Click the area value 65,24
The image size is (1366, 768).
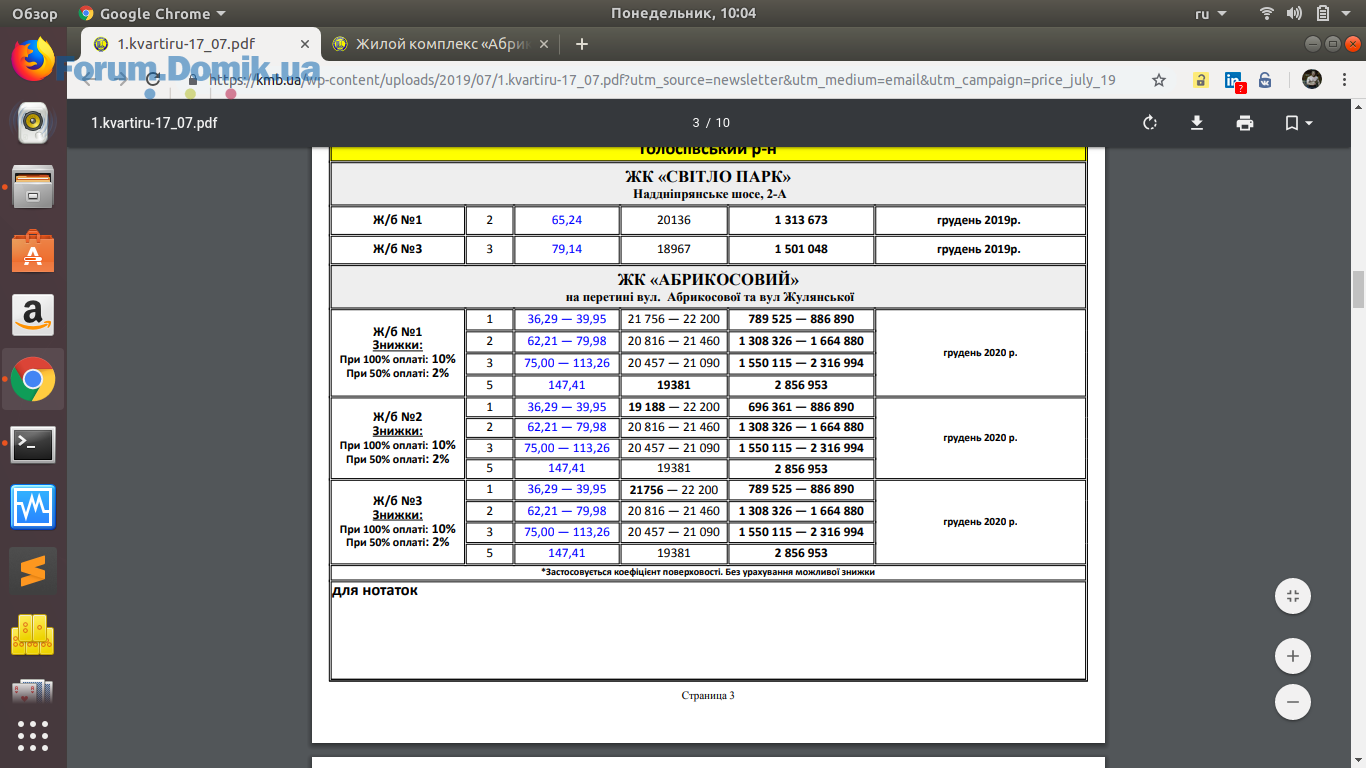point(567,220)
